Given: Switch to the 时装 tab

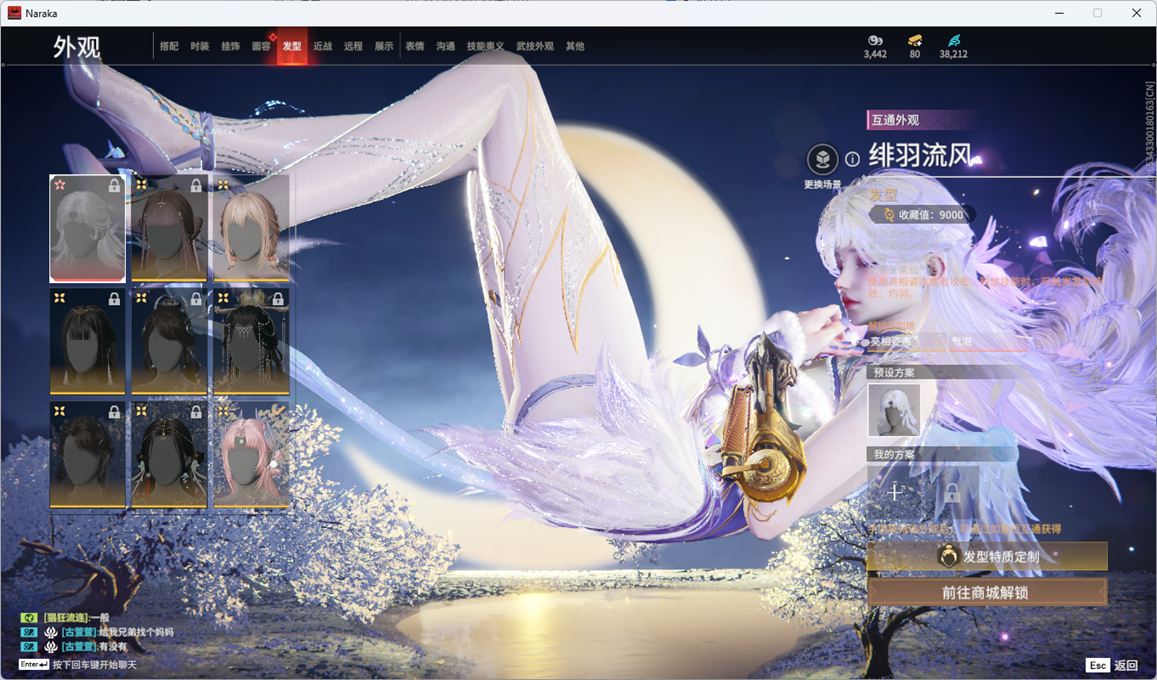Looking at the screenshot, I should (x=199, y=46).
